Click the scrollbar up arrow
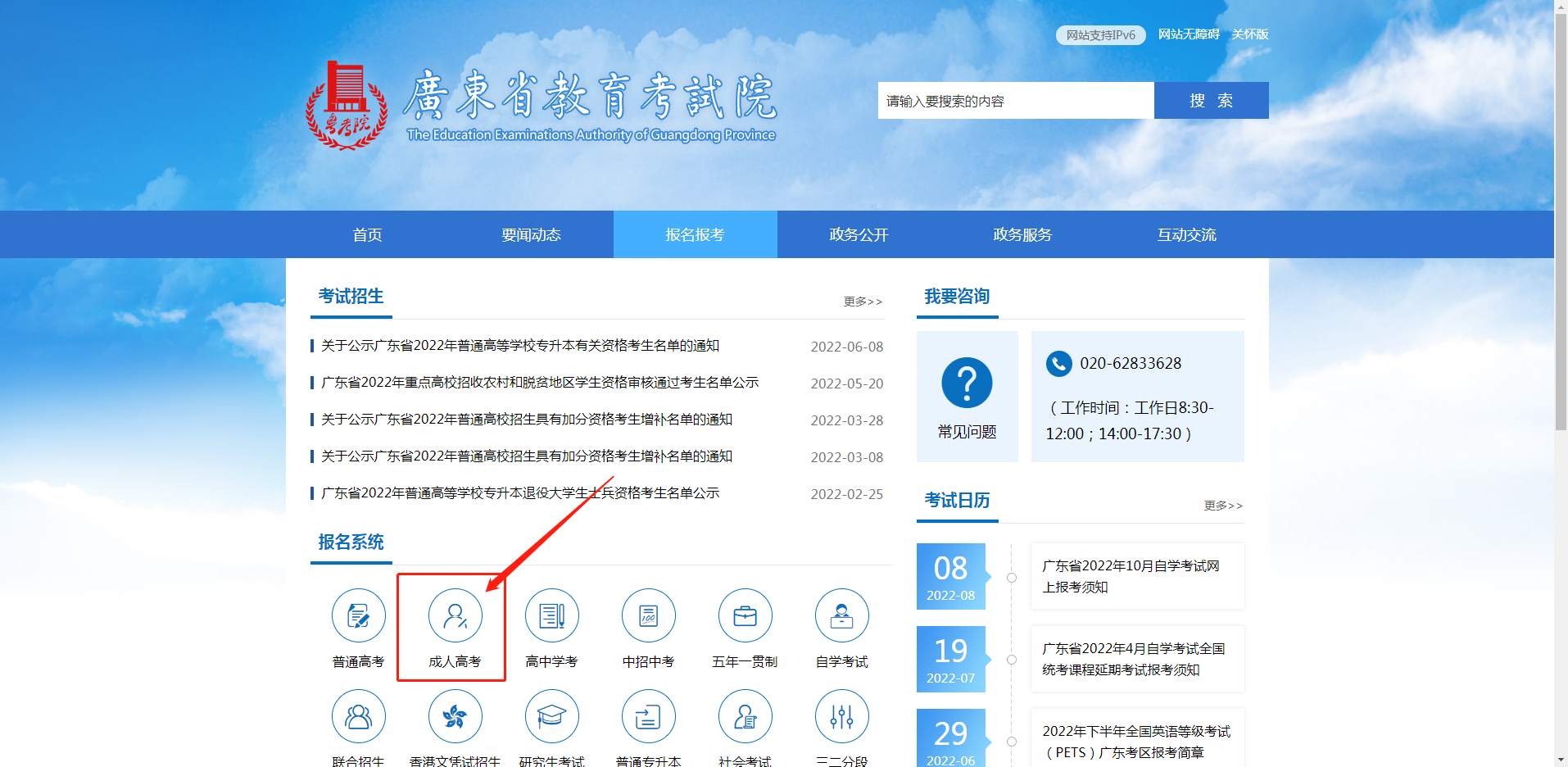Image resolution: width=1568 pixels, height=767 pixels. pyautogui.click(x=1561, y=7)
